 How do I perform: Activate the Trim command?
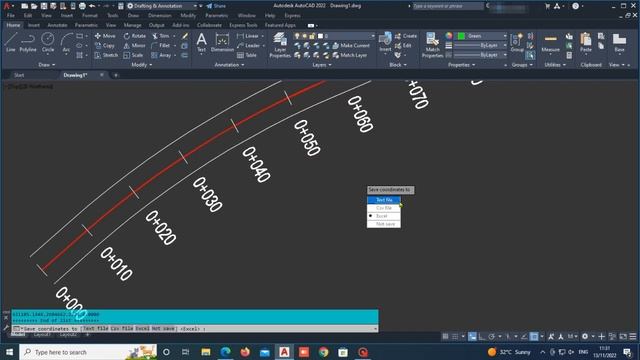[160, 36]
